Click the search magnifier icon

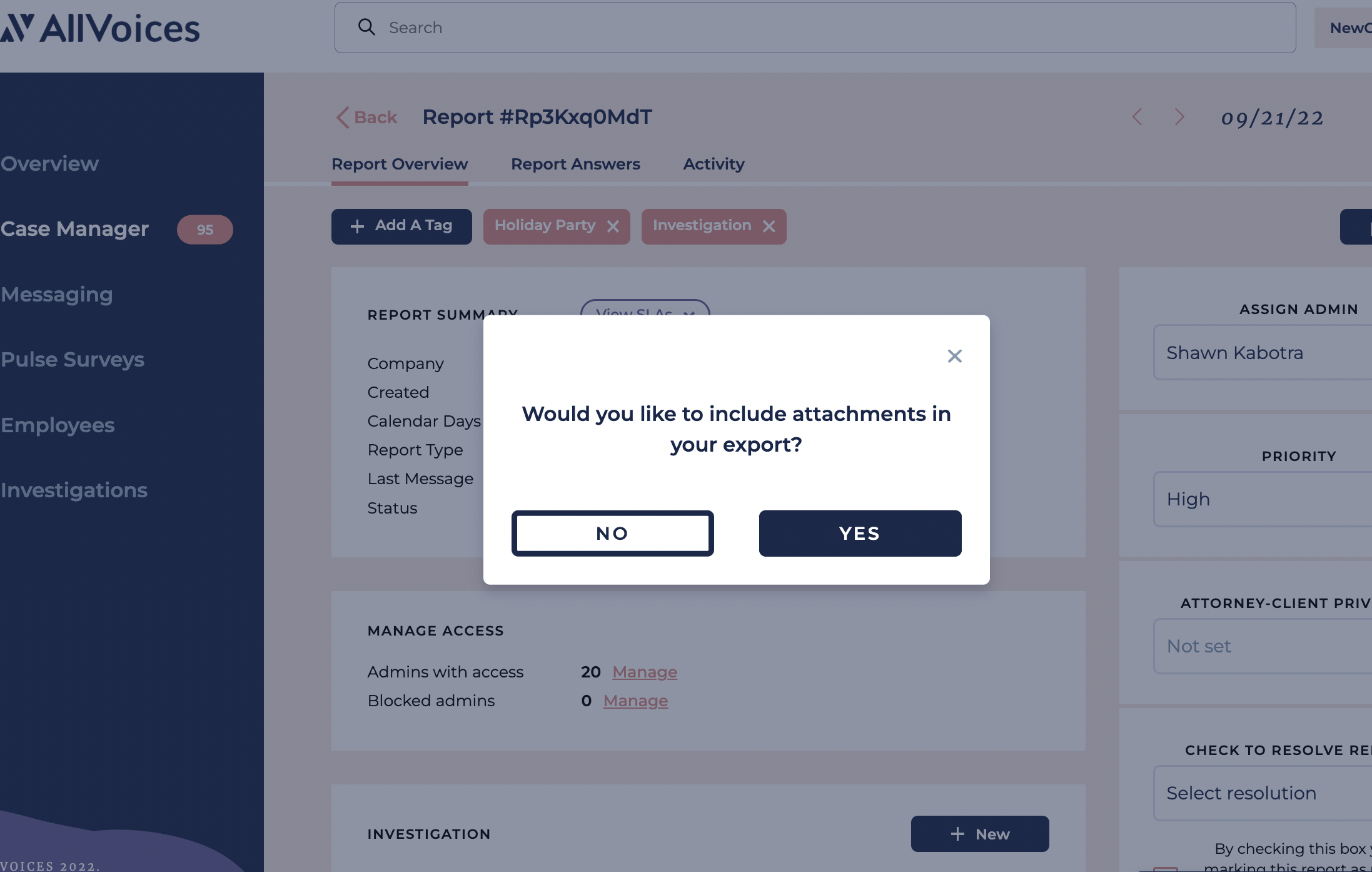click(x=366, y=27)
